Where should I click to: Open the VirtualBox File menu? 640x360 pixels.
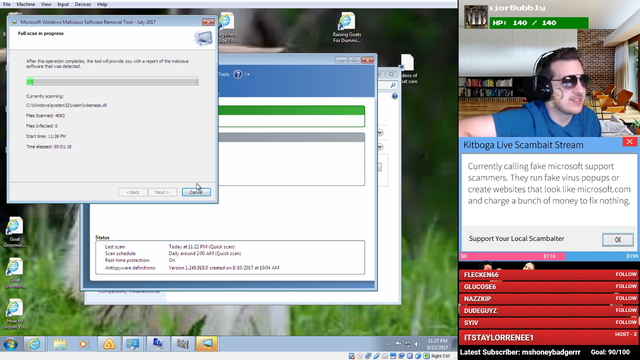7,4
